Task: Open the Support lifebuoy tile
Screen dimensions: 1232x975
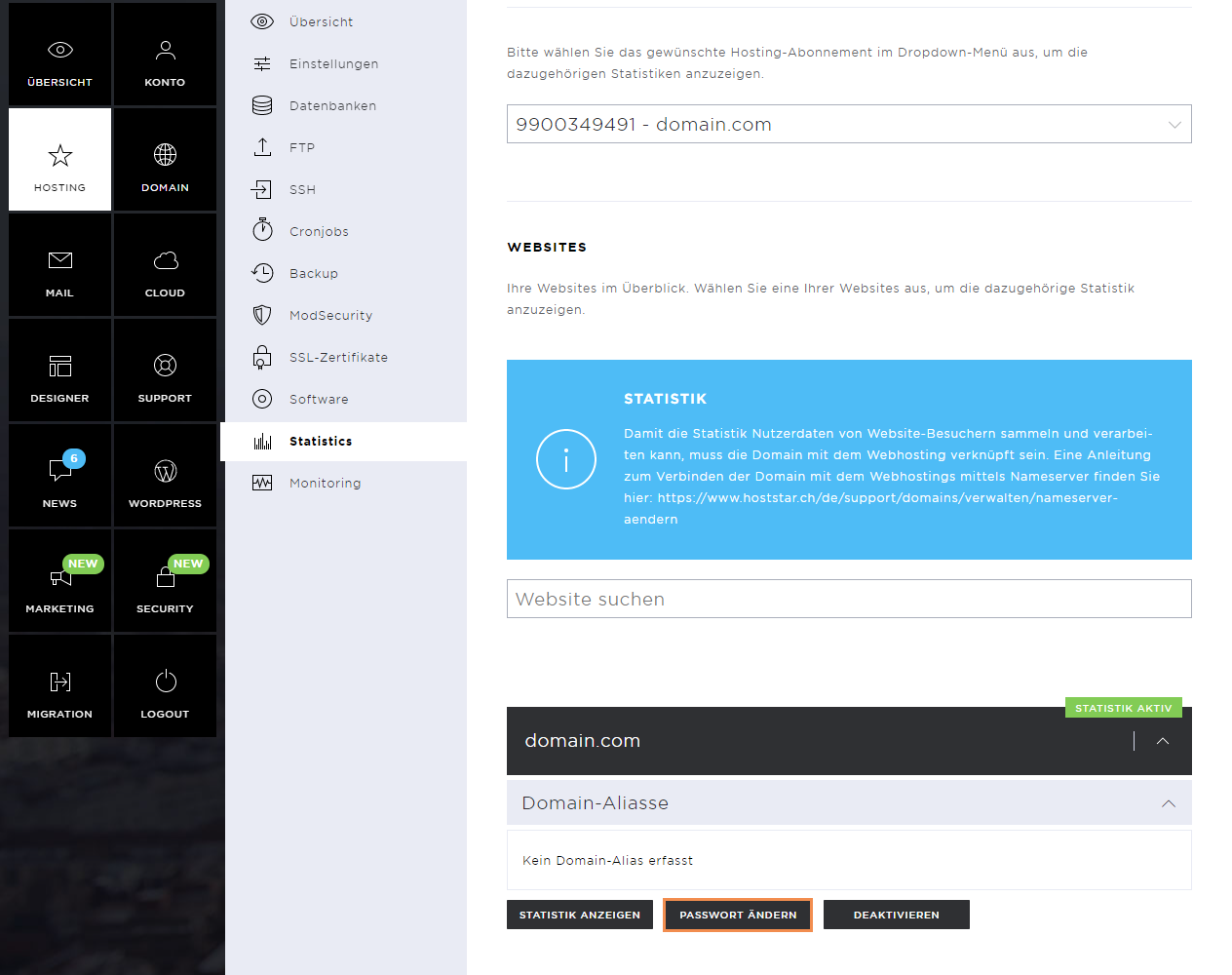Action: [165, 370]
